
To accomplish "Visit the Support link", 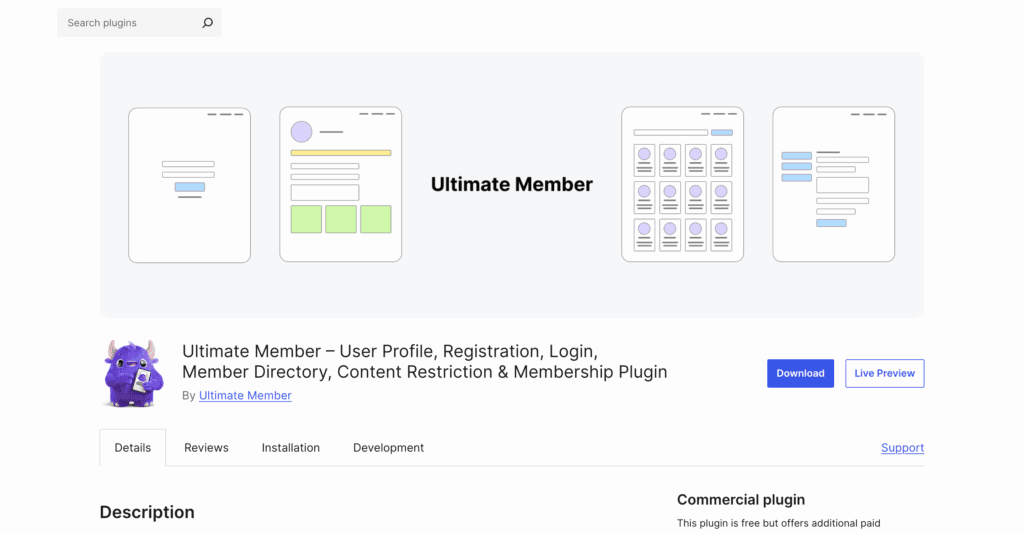I will click(x=902, y=447).
